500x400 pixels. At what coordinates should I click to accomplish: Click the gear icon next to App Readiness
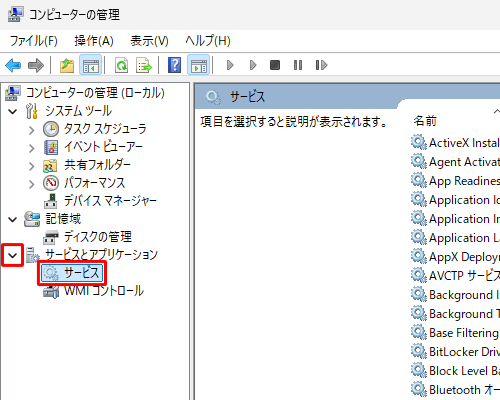pos(419,181)
